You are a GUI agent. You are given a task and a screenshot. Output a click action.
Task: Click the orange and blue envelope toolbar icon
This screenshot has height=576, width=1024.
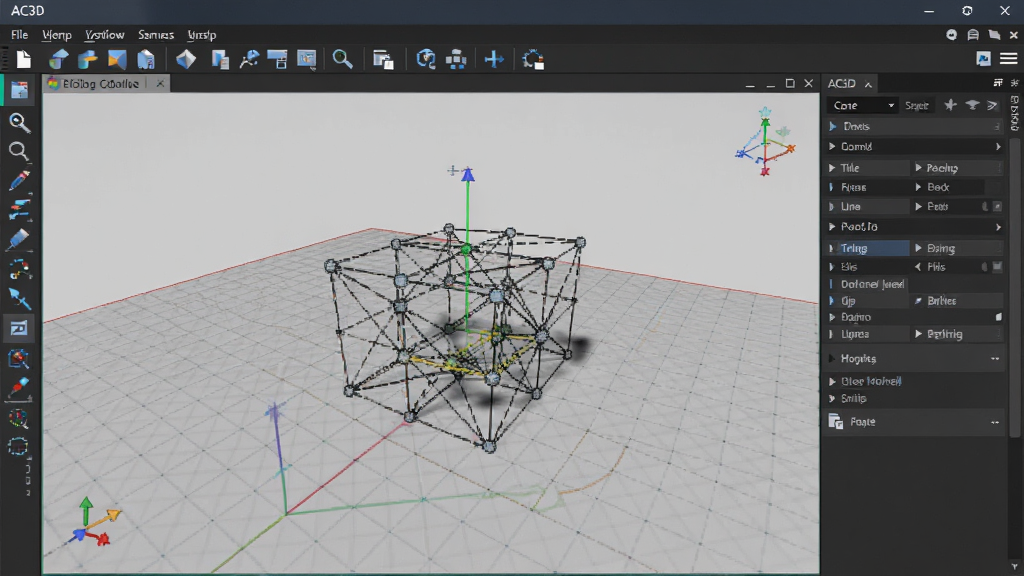pyautogui.click(x=117, y=59)
